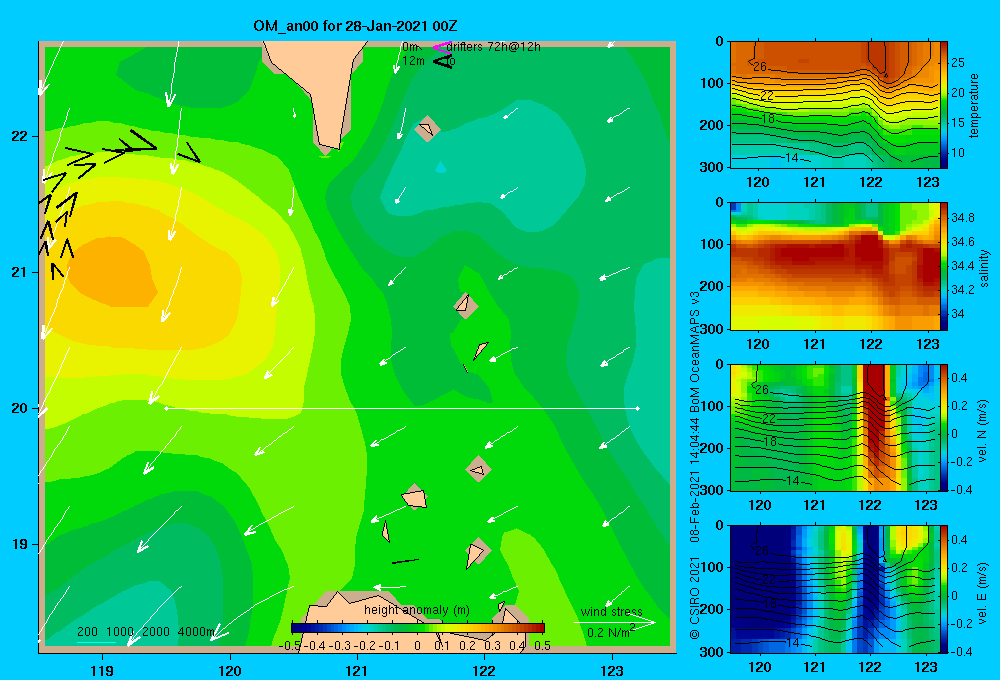Click the main map longitude tick 121
Viewport: 1000px width, 680px height.
(x=357, y=670)
